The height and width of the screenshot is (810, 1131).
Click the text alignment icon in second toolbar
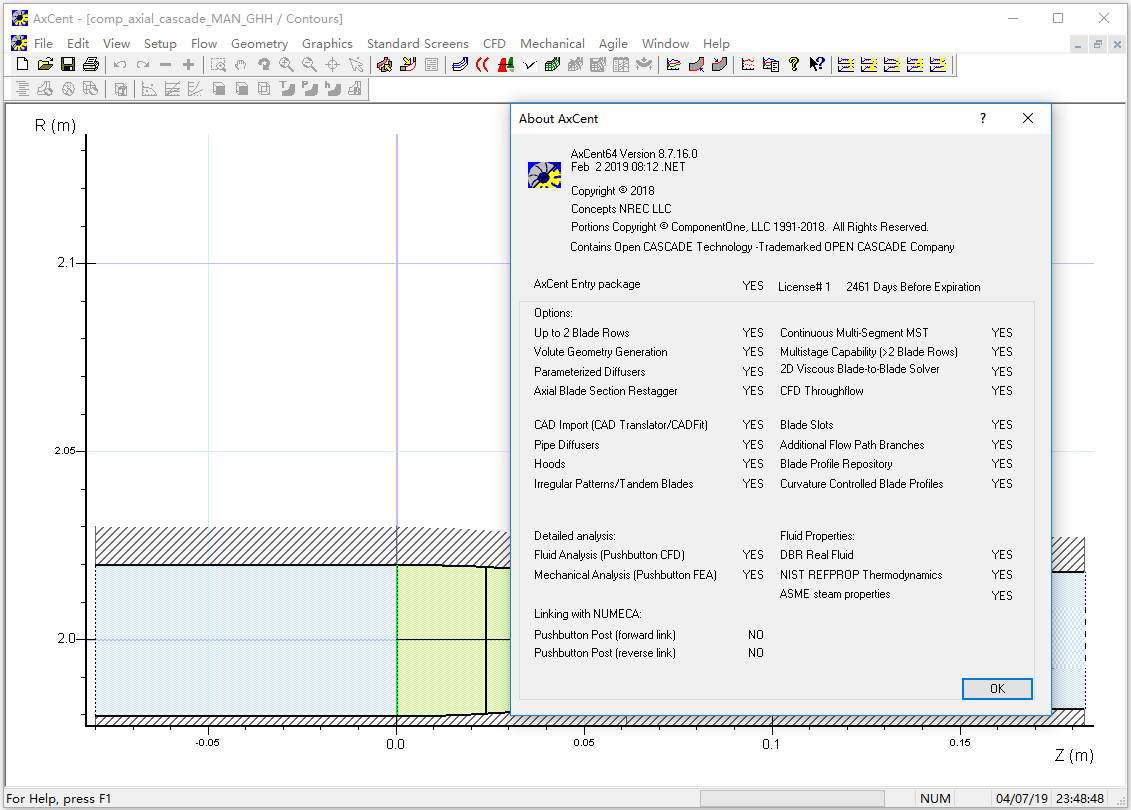(x=22, y=89)
